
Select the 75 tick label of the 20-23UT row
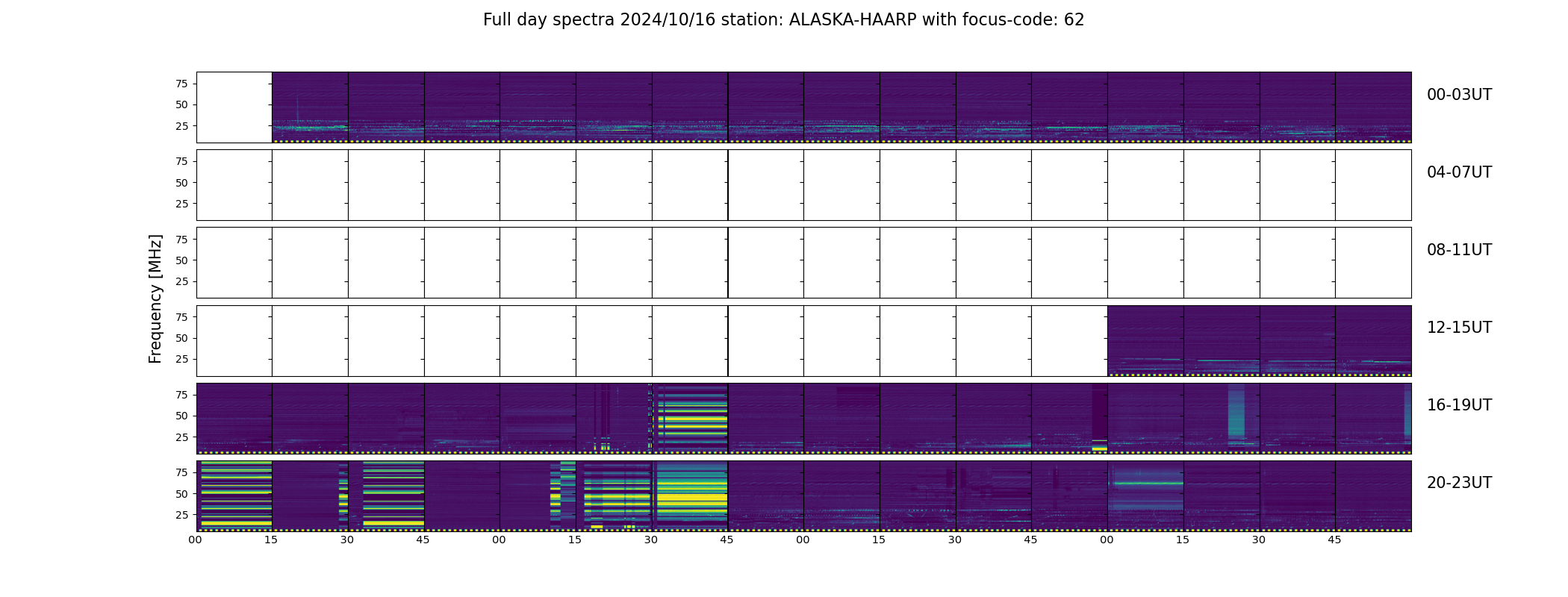tap(181, 472)
